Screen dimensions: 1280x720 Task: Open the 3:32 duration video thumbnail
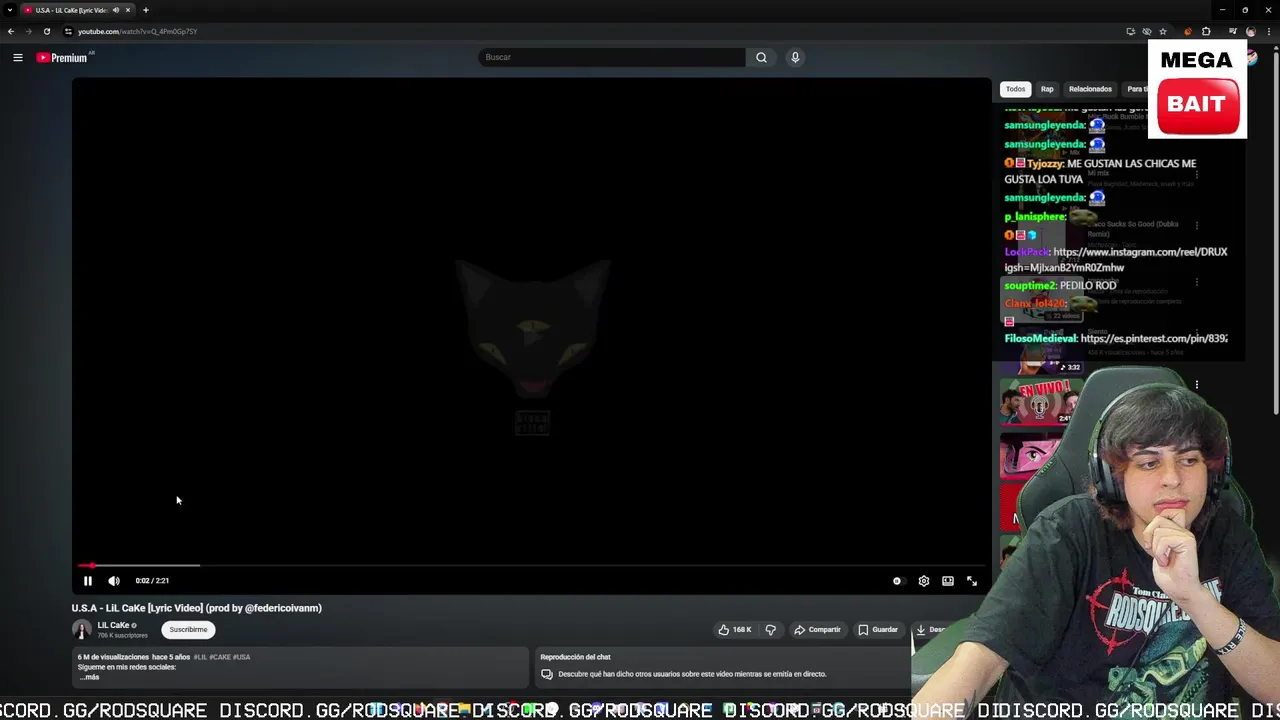pyautogui.click(x=1040, y=353)
